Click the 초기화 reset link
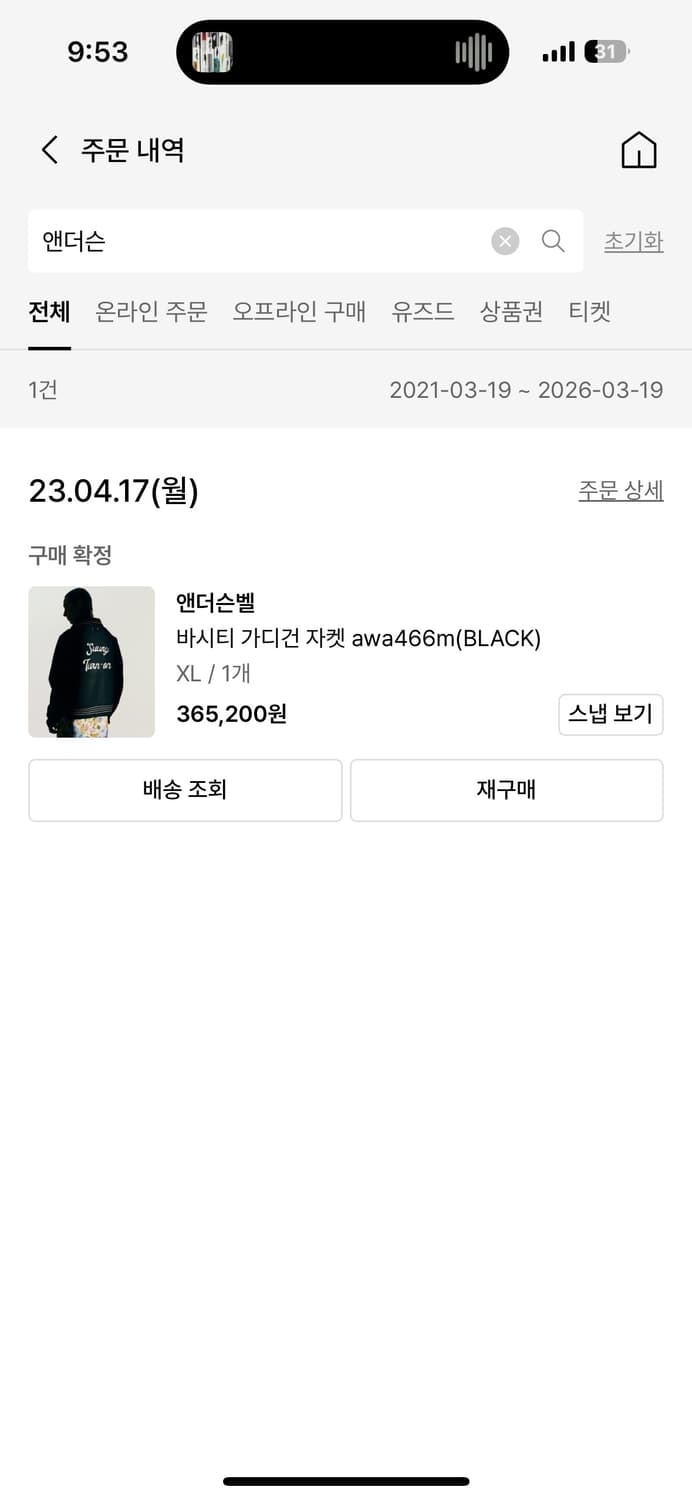 click(x=633, y=242)
